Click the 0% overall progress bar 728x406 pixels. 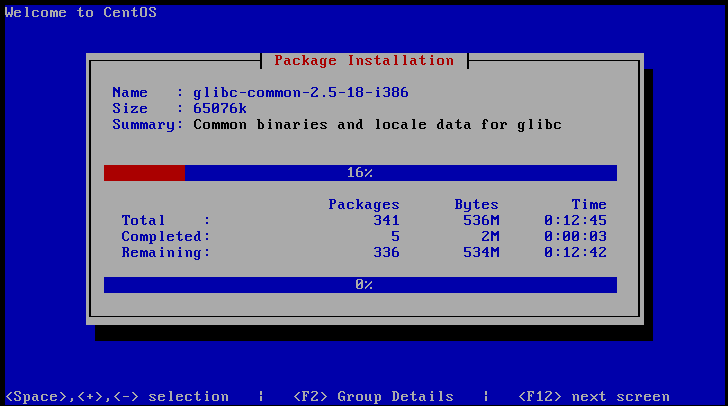pos(360,285)
